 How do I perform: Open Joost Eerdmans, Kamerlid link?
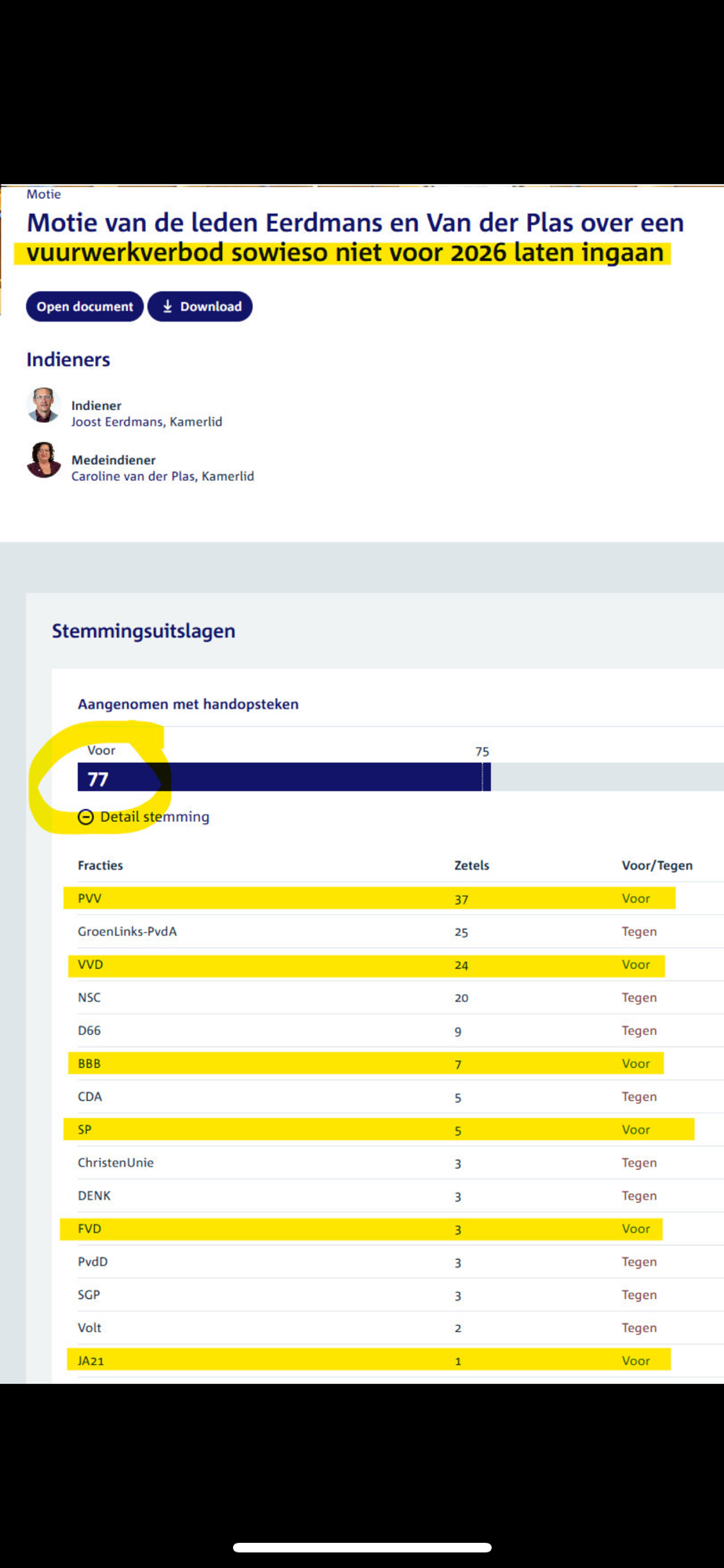point(147,422)
